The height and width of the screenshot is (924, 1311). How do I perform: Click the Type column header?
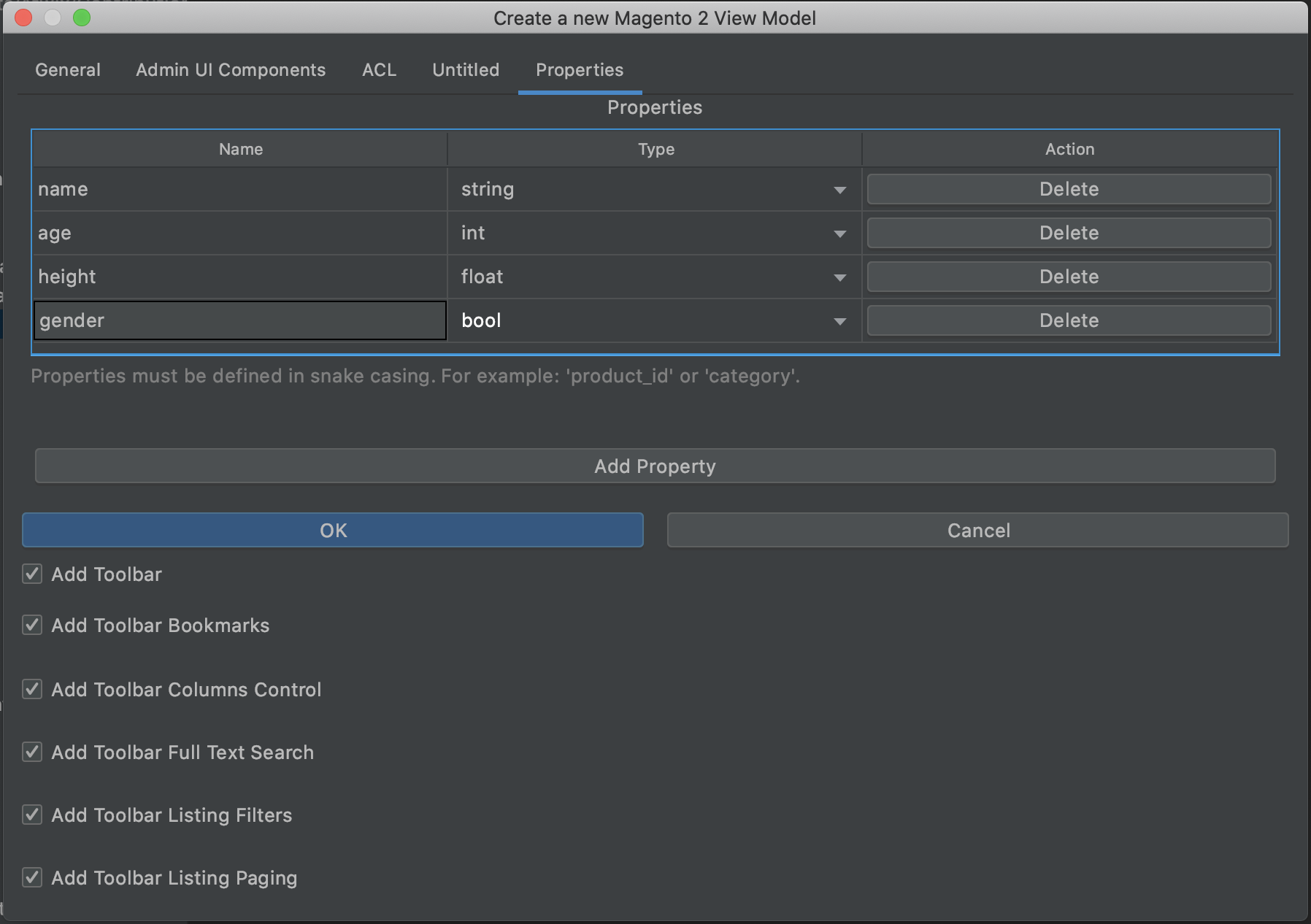[655, 150]
